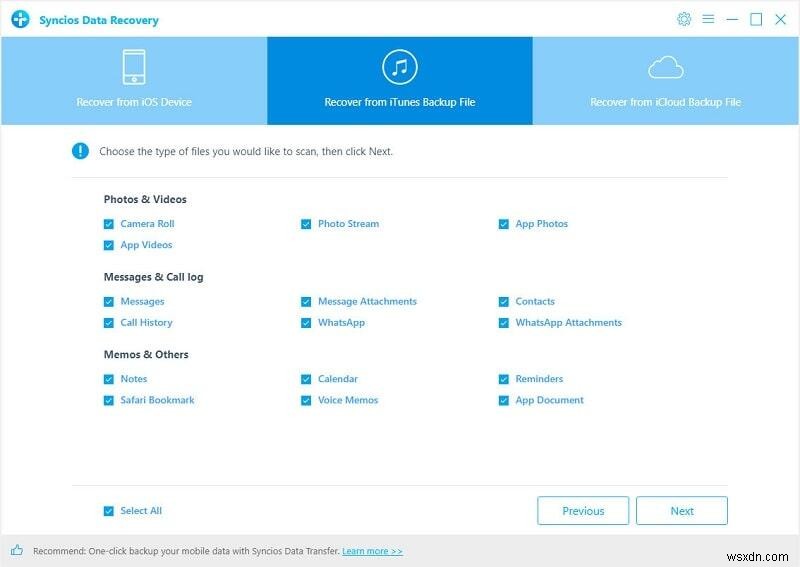
Task: Click the Syncios Data Recovery title text
Action: point(99,20)
